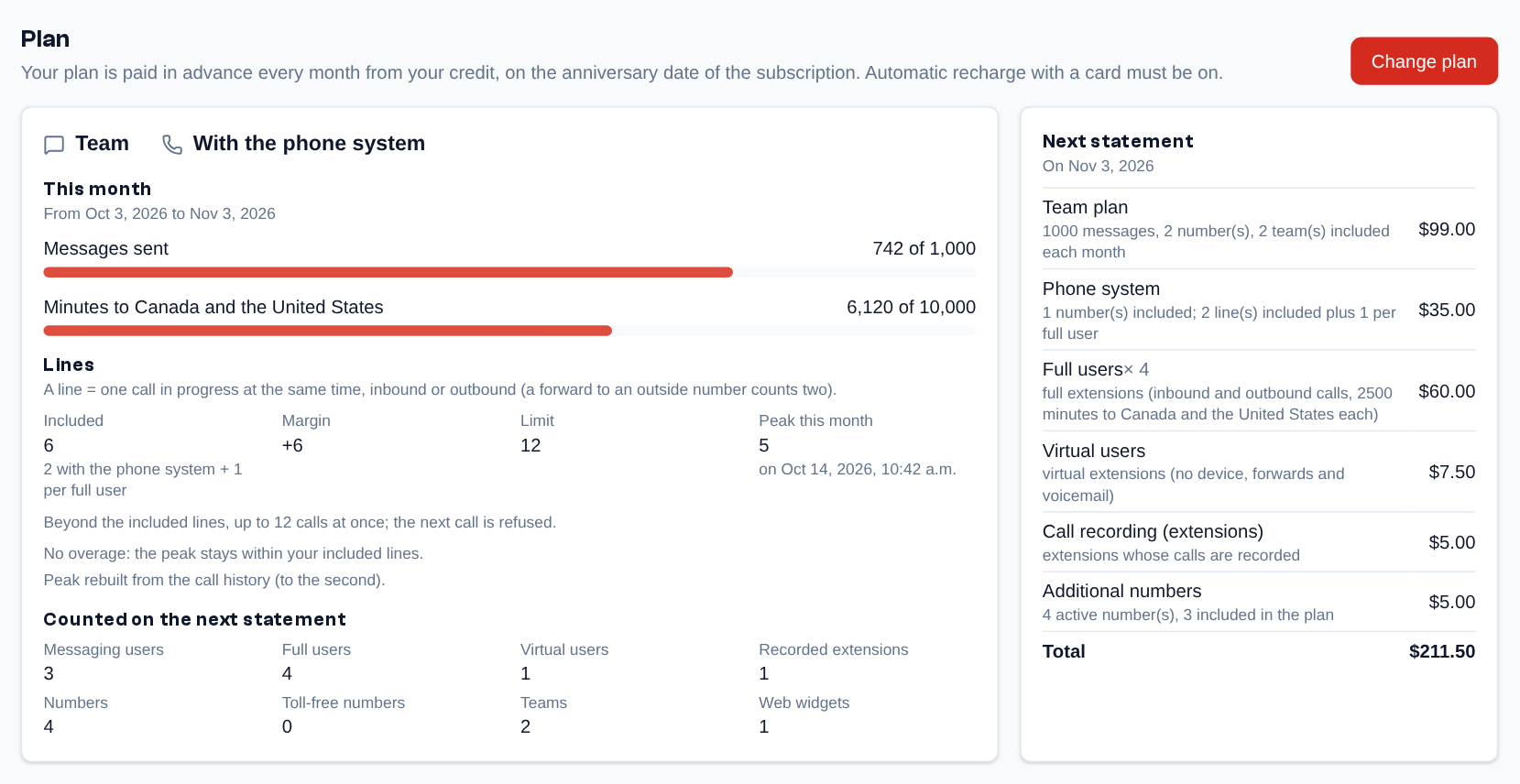
Task: Click 'Peak rebuilt from the call history' note
Action: point(214,580)
